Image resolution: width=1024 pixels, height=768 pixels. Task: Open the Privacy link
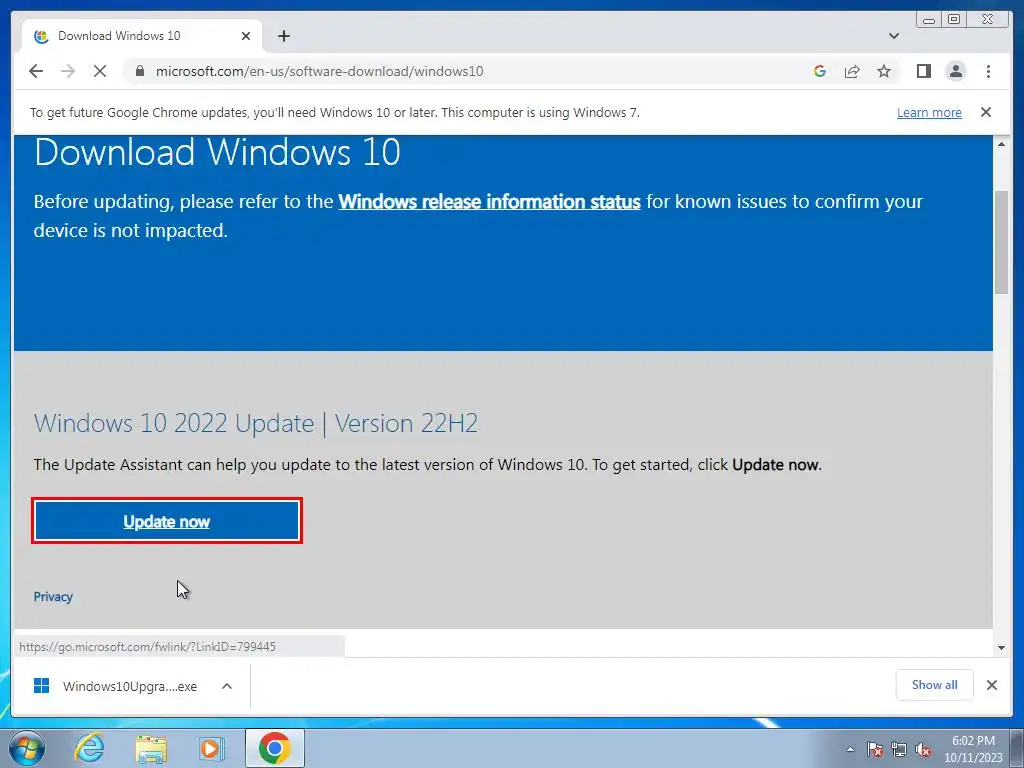53,596
